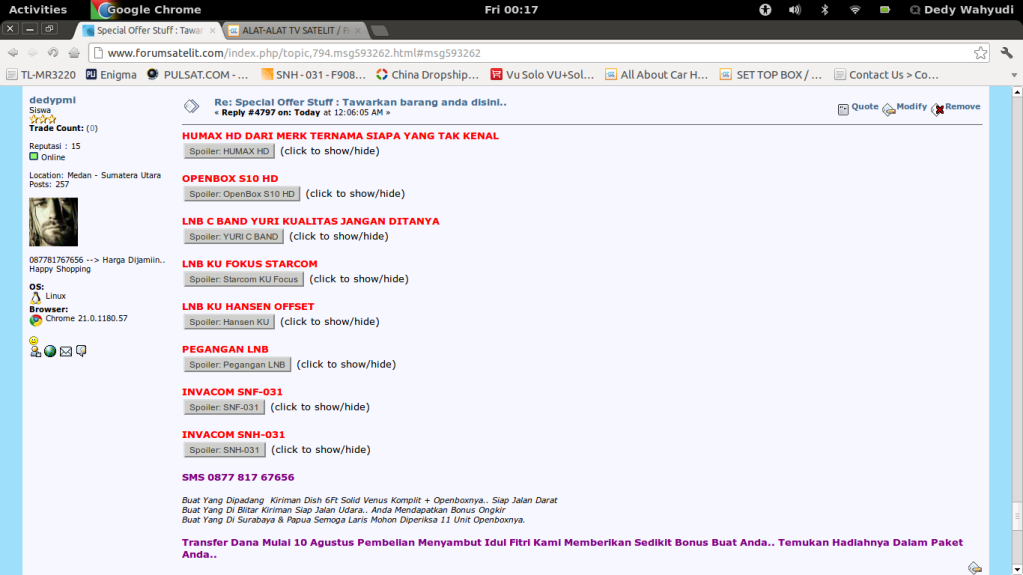Show the SNH-031 spoiler
The width and height of the screenshot is (1023, 575).
[224, 450]
